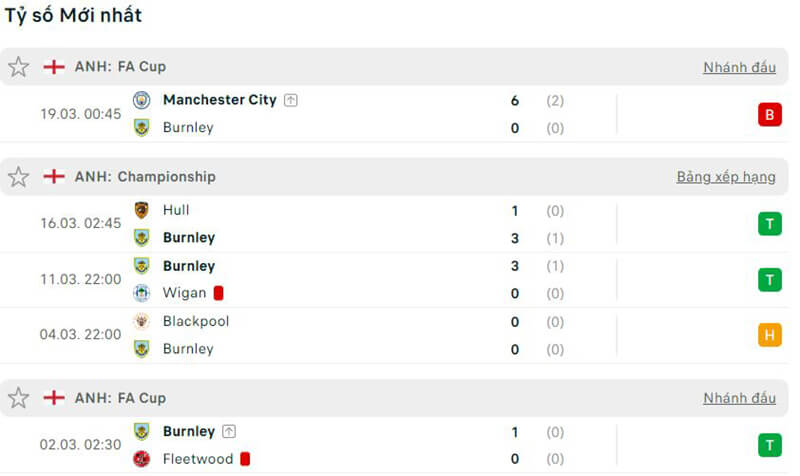Viewport: 800px width, 476px height.
Task: Click the red card next to Wigan
Action: 218,293
